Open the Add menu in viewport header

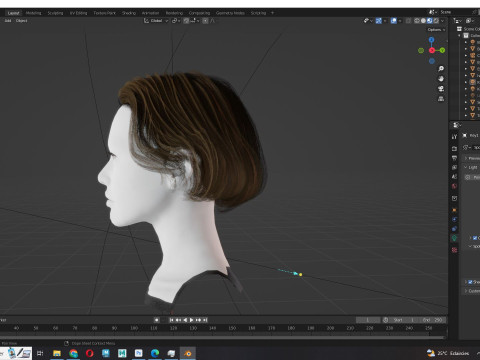click(8, 21)
